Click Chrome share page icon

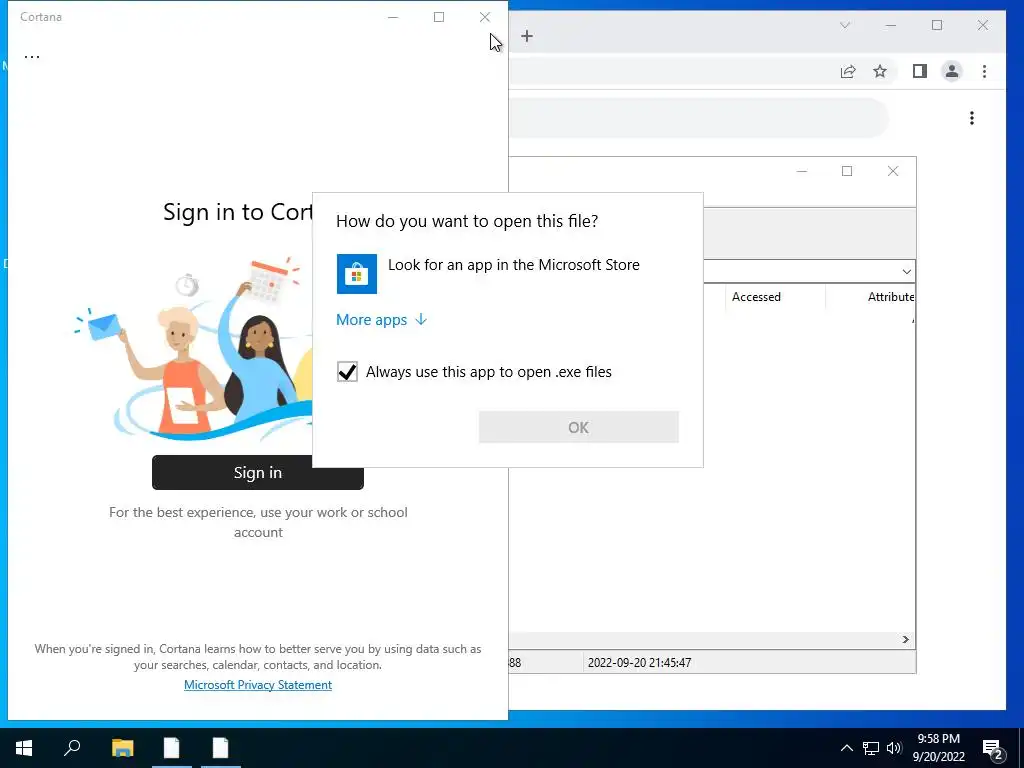pyautogui.click(x=848, y=71)
